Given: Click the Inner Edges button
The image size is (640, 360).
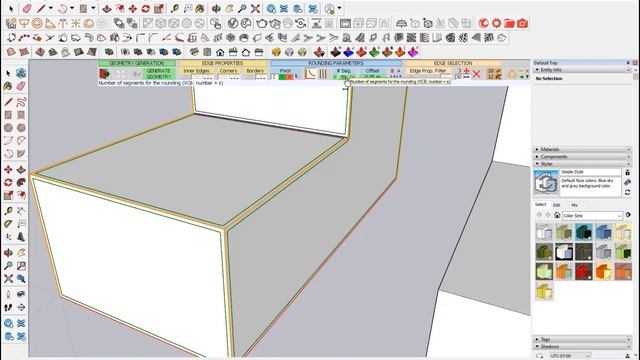Looking at the screenshot, I should [196, 71].
